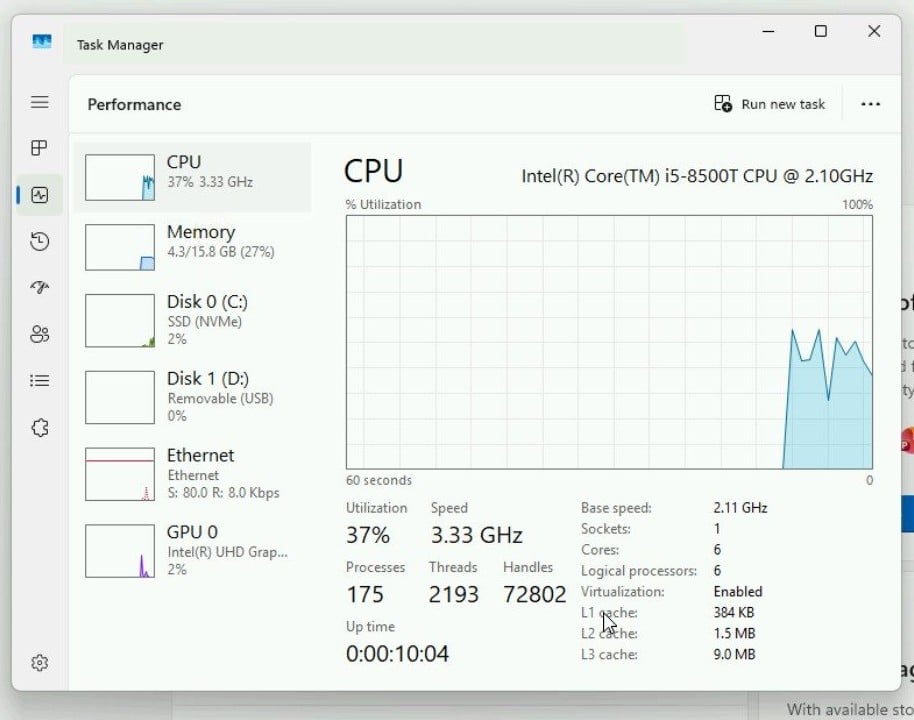Image resolution: width=914 pixels, height=720 pixels.
Task: Open the App history page
Action: [39, 241]
